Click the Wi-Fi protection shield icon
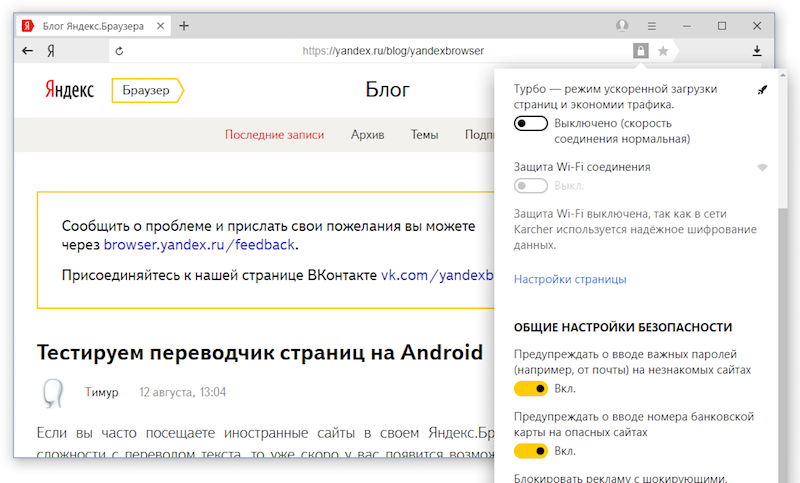The height and width of the screenshot is (483, 800). [x=762, y=167]
